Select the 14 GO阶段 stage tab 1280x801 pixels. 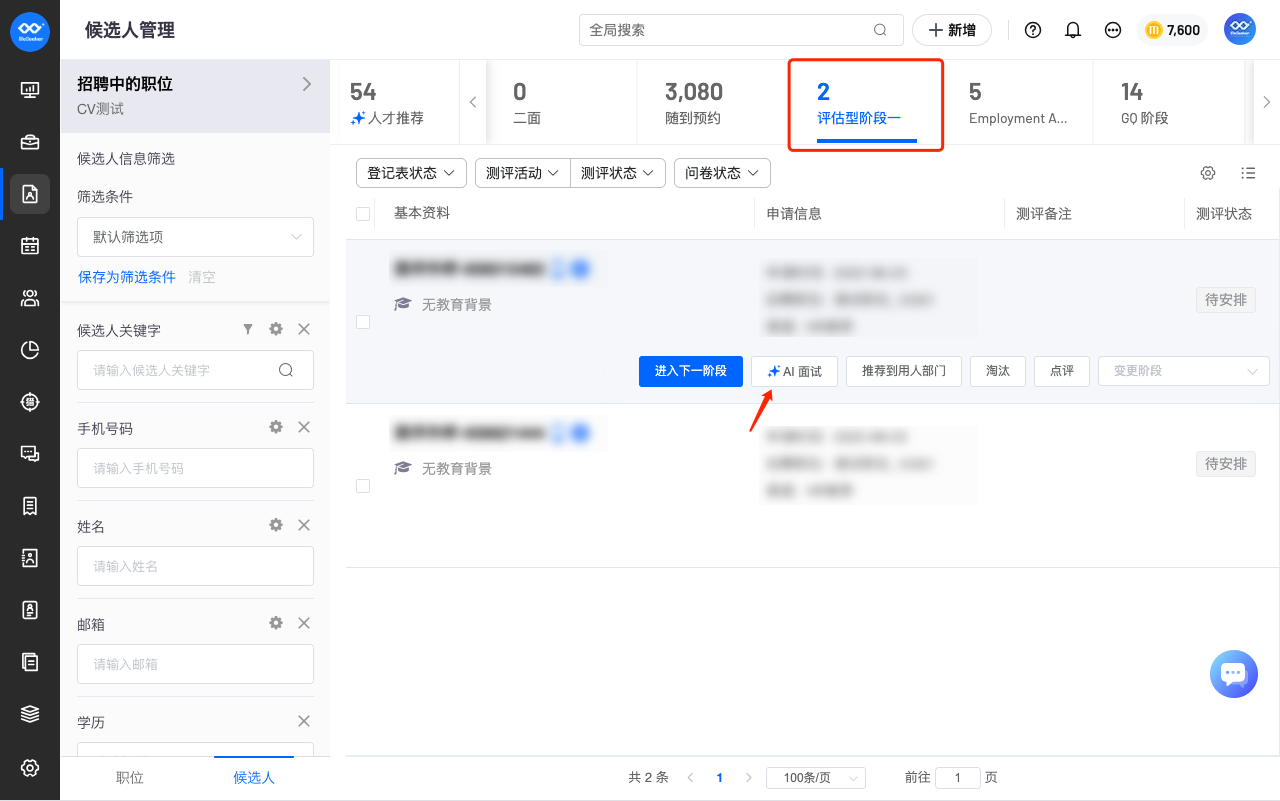(1169, 103)
